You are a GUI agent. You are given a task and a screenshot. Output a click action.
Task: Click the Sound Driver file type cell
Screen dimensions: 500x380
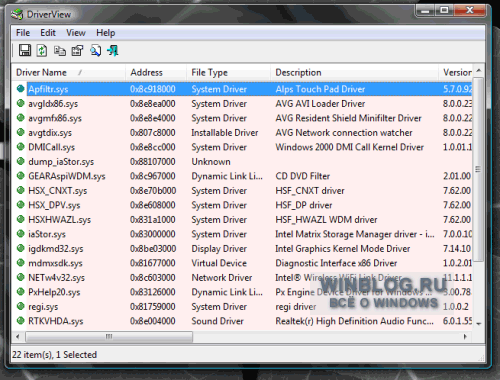(x=218, y=321)
